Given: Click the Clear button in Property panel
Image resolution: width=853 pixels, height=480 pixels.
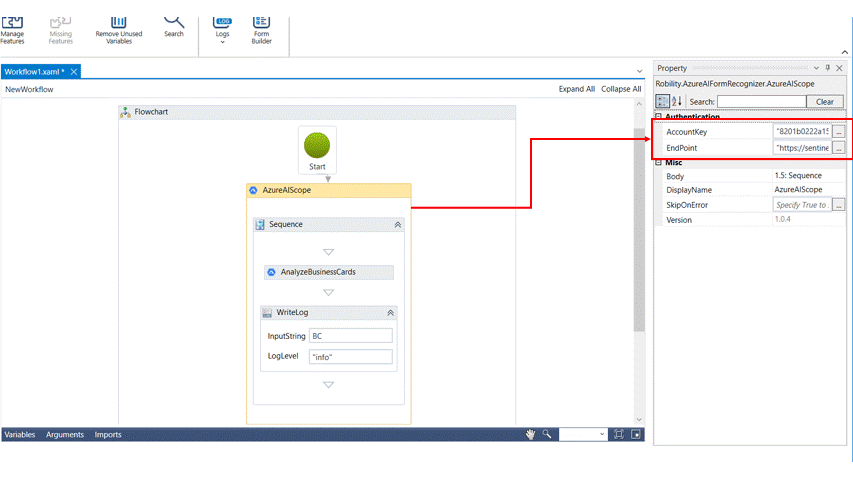Looking at the screenshot, I should [825, 101].
